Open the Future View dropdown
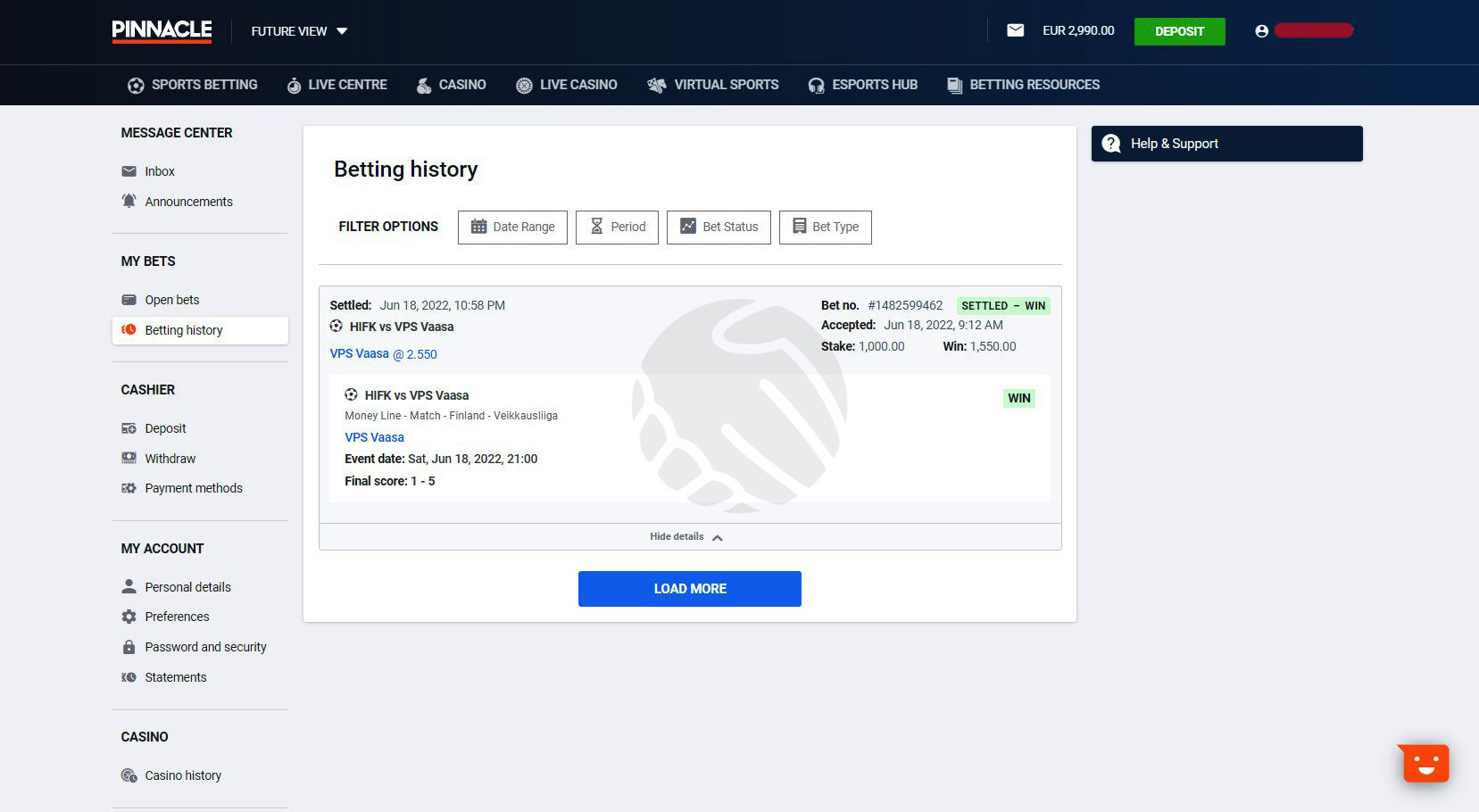The height and width of the screenshot is (812, 1479). [x=299, y=31]
